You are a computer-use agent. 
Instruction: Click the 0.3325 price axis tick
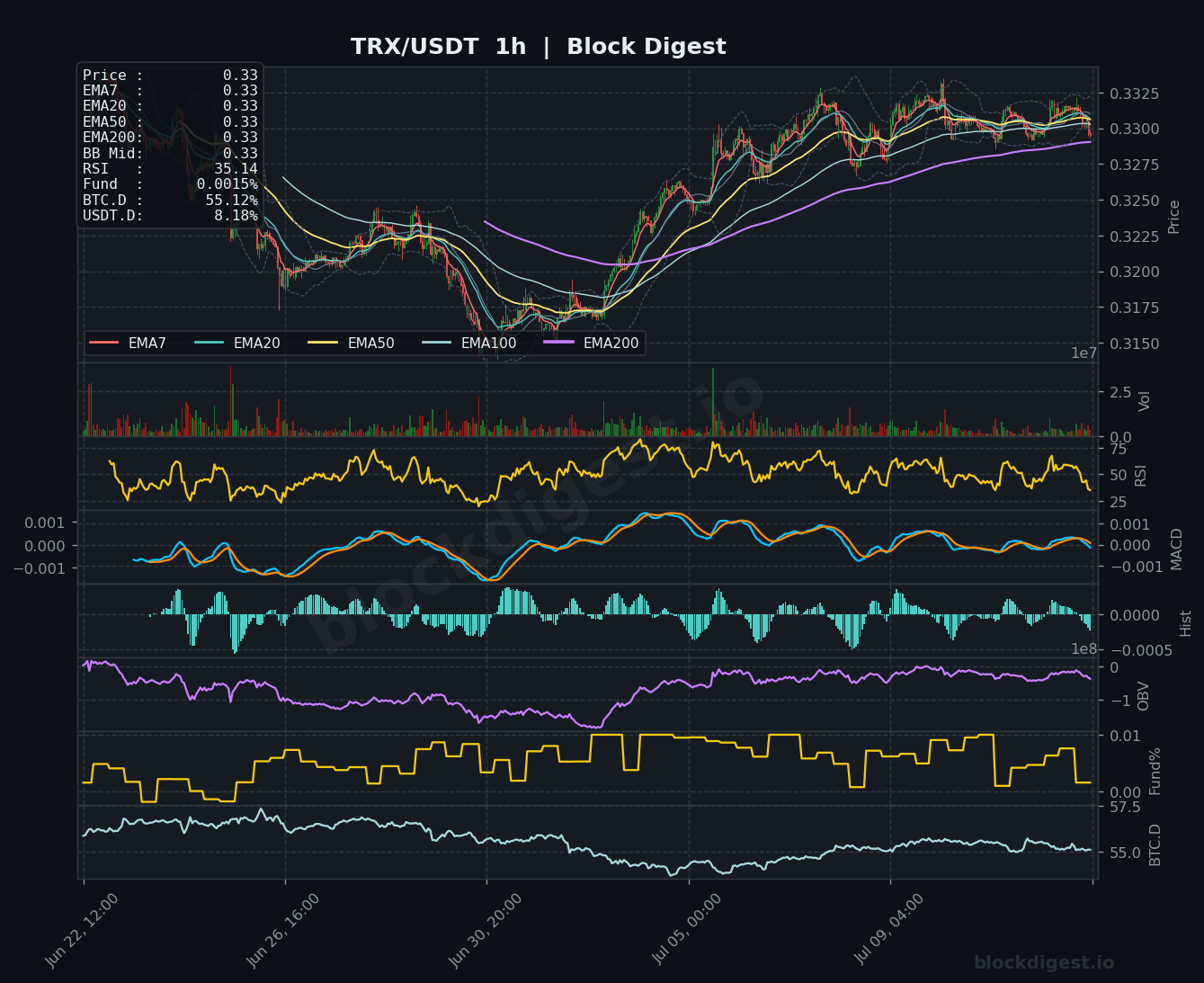(x=1134, y=94)
